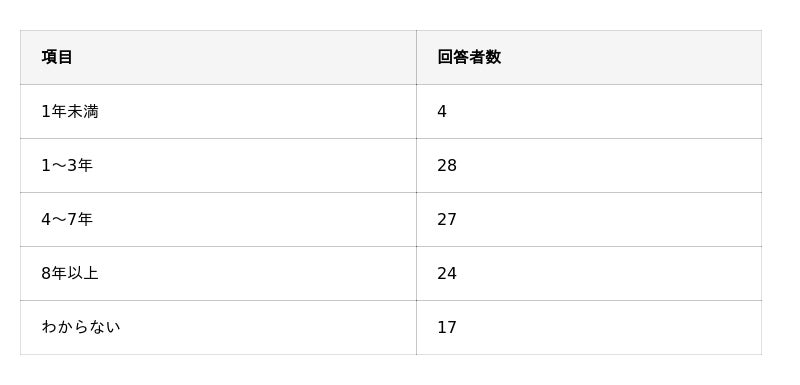
Task: Click empty space in the 1〜3年 item cell
Action: click(x=255, y=165)
